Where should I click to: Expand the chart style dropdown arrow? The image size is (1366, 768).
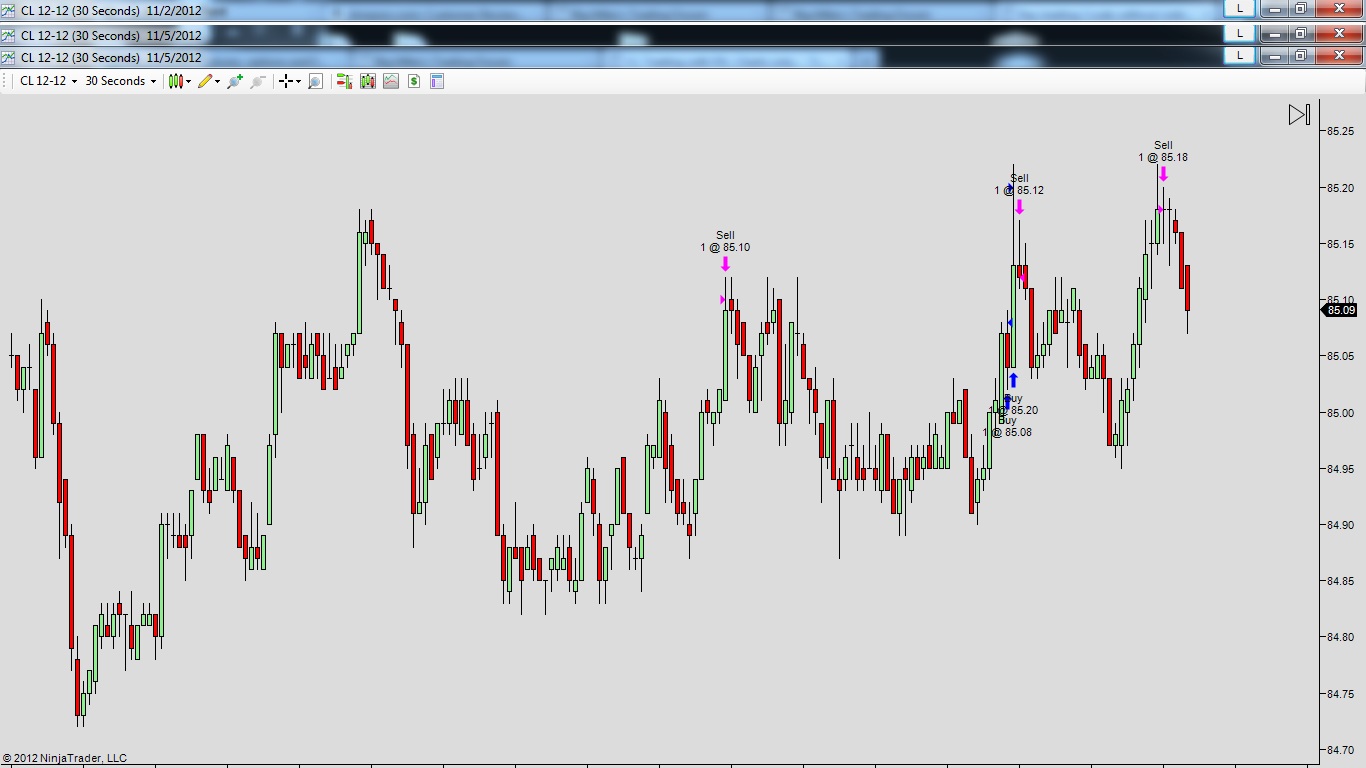[188, 82]
